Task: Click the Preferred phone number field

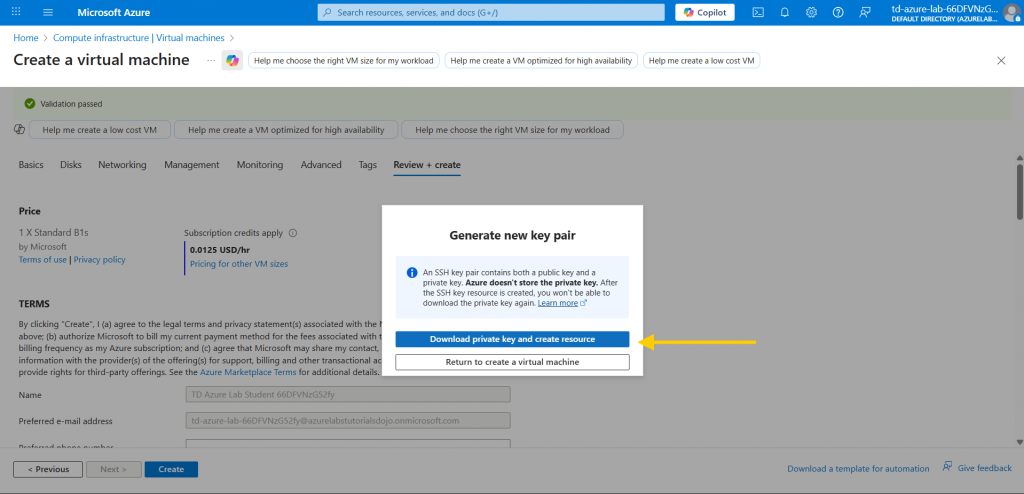Action: tap(348, 444)
